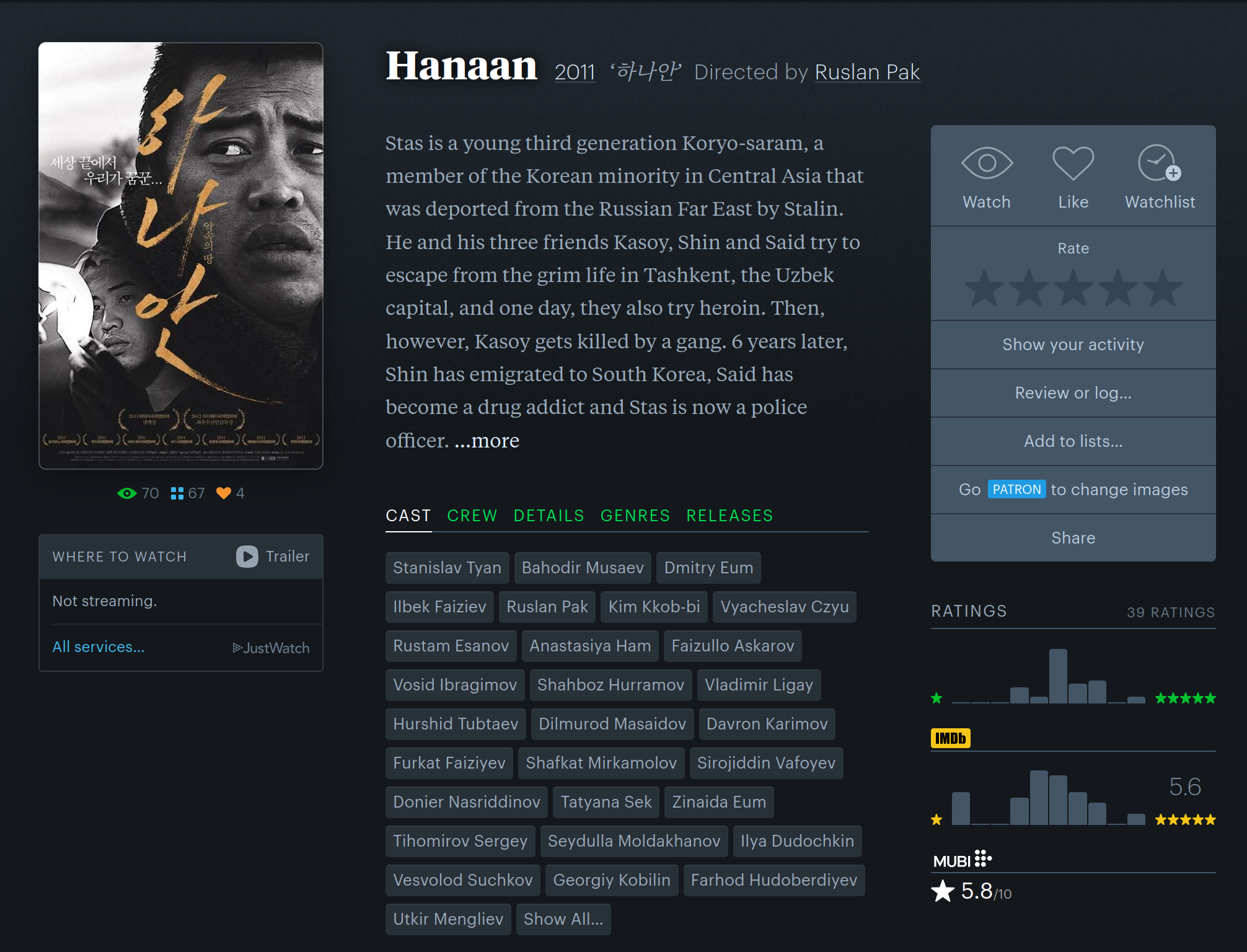Open cast member Shahboz Hurramov
This screenshot has width=1247, height=952.
611,685
